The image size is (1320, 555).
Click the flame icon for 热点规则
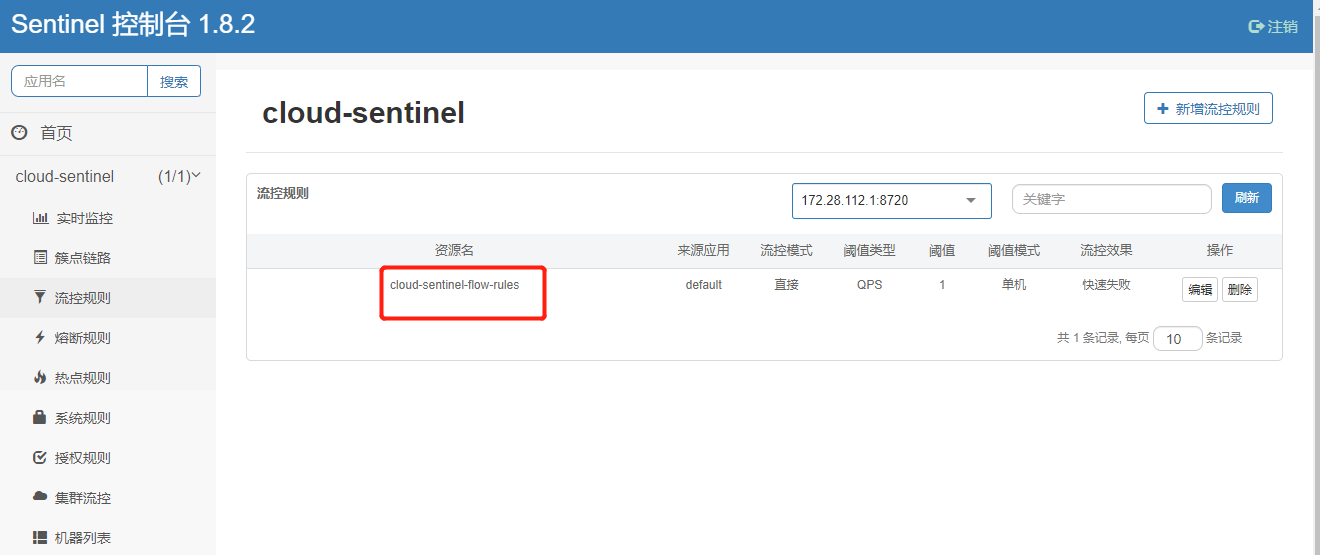pos(40,378)
